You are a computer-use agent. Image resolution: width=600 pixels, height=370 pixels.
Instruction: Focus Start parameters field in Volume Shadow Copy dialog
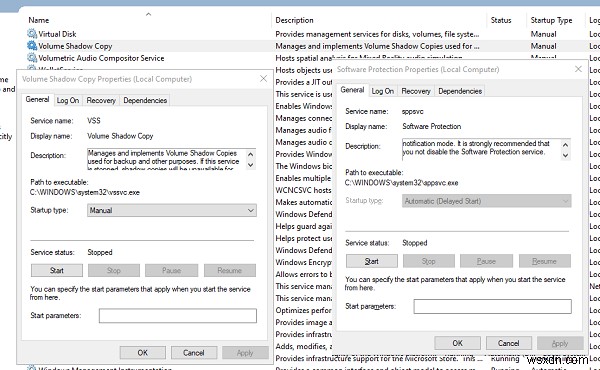[x=178, y=316]
